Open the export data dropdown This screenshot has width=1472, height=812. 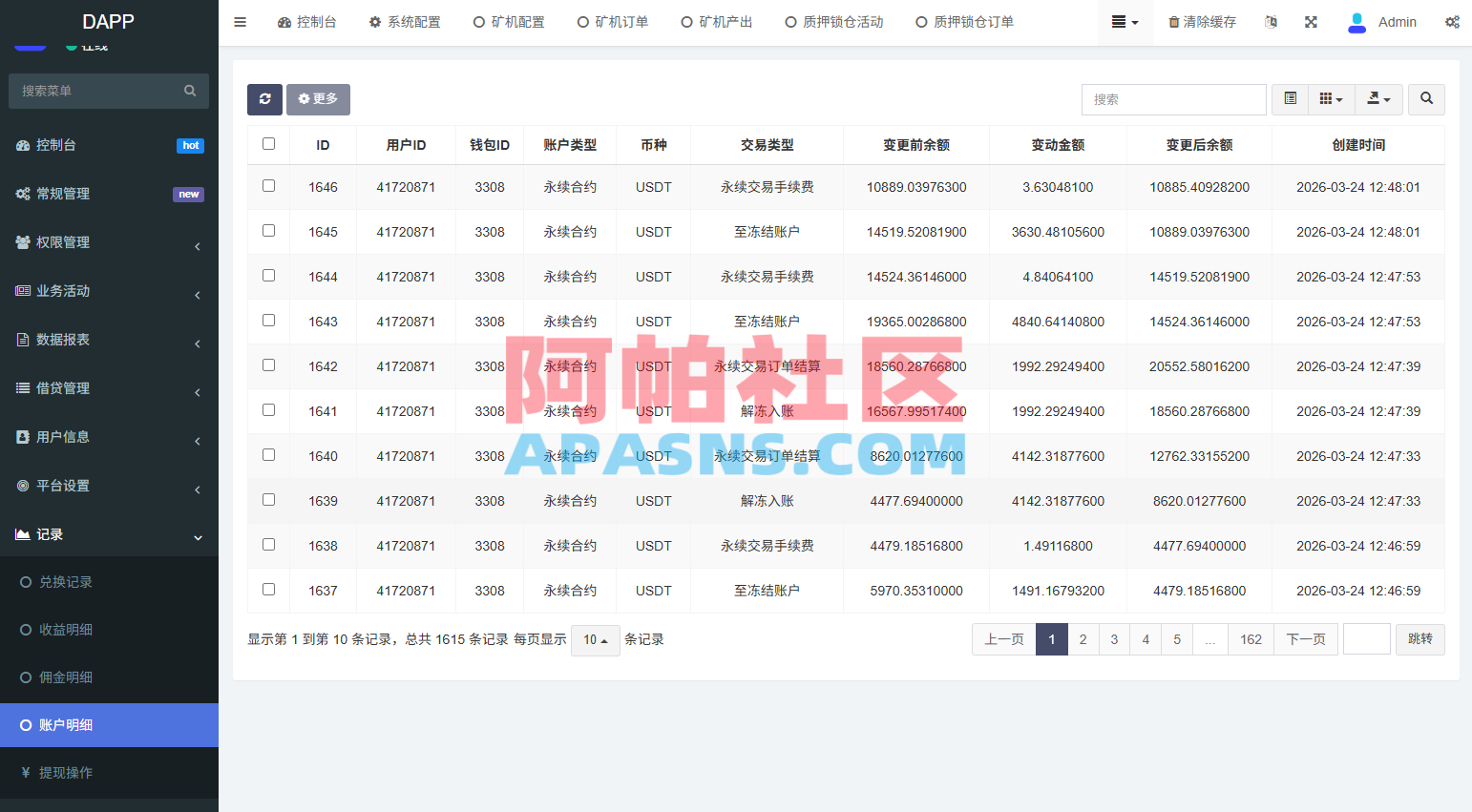click(1378, 99)
